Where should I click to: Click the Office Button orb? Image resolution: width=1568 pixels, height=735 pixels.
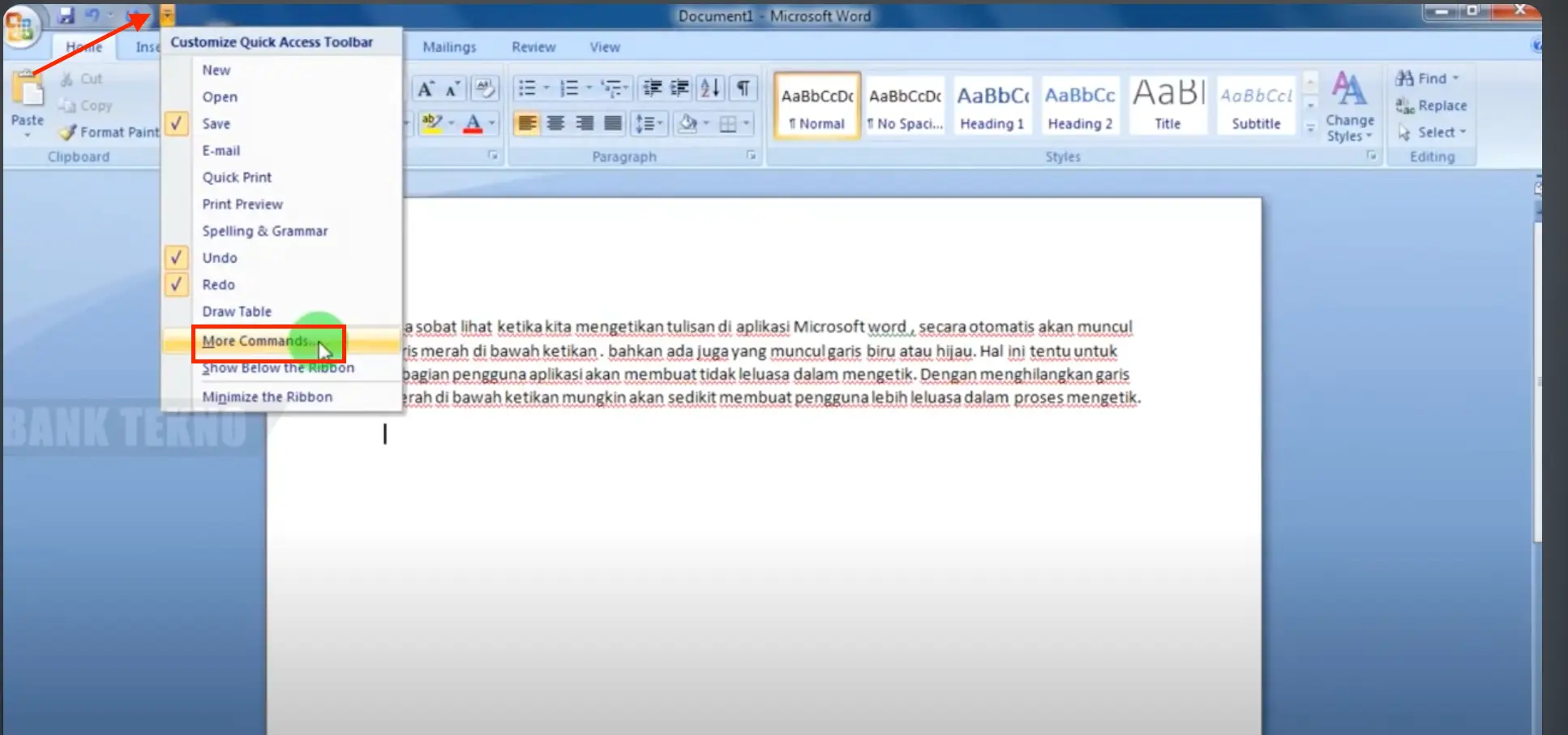(21, 25)
